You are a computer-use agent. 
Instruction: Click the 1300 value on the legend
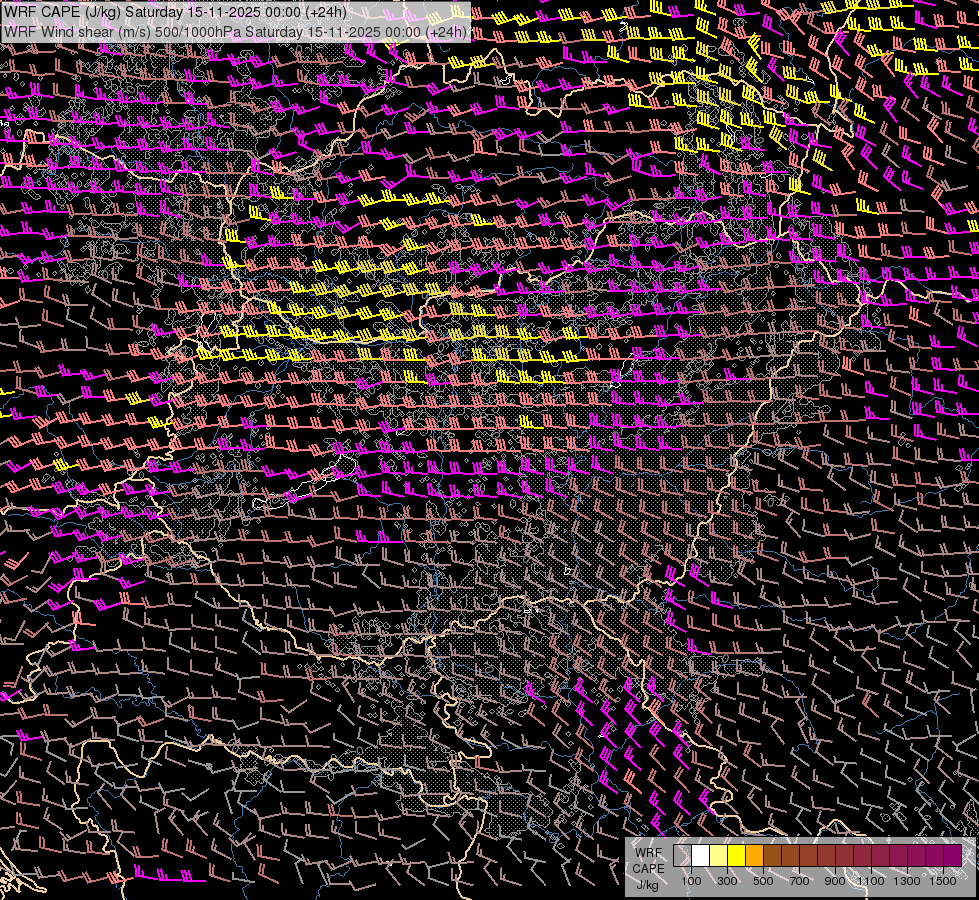[907, 881]
